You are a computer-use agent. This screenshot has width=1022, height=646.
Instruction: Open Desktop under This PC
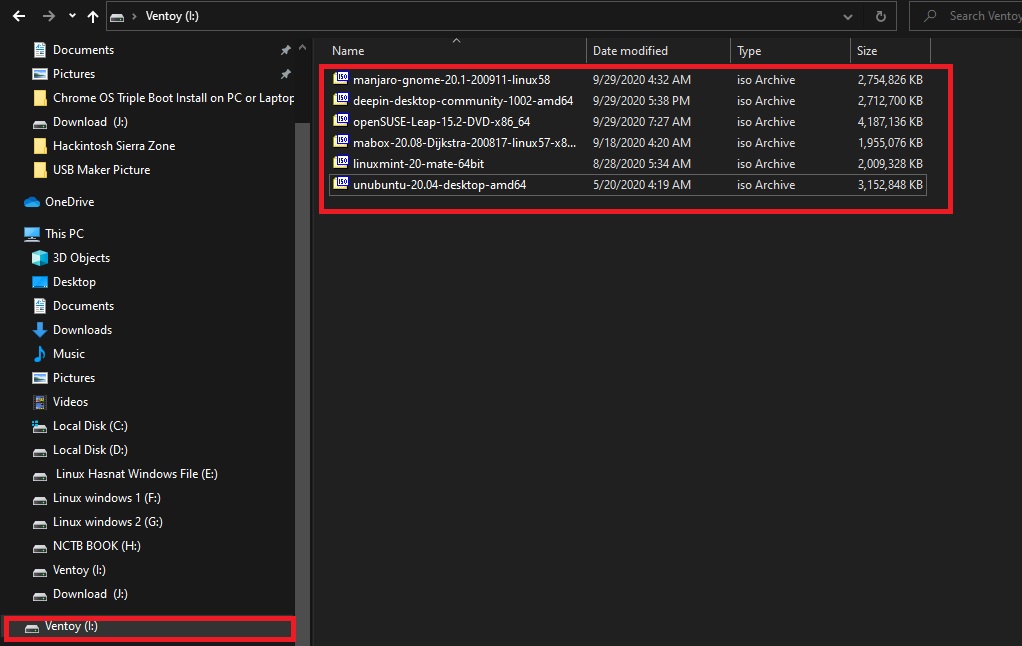click(x=74, y=282)
